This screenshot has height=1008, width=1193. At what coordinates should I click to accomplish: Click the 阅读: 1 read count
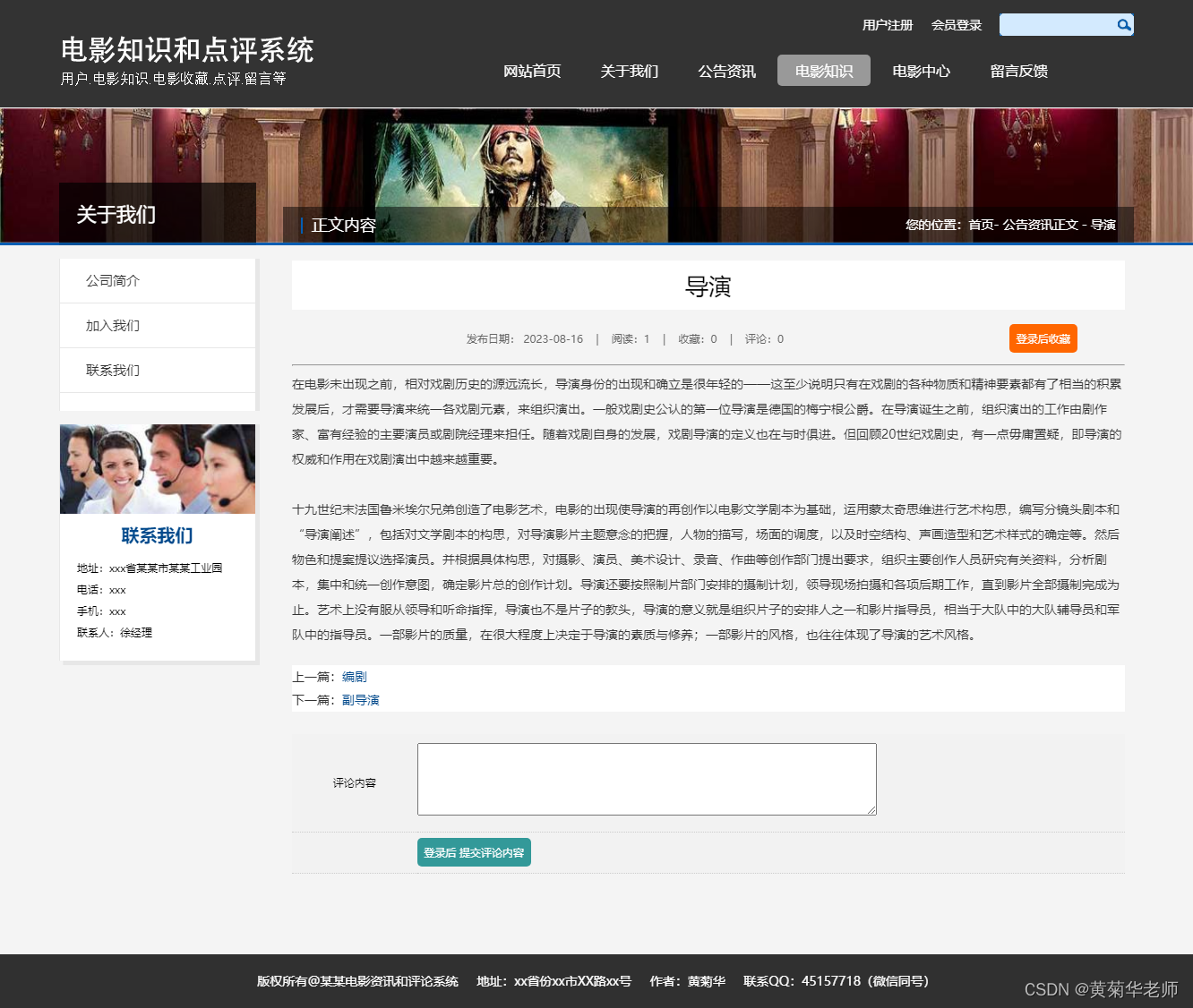631,339
